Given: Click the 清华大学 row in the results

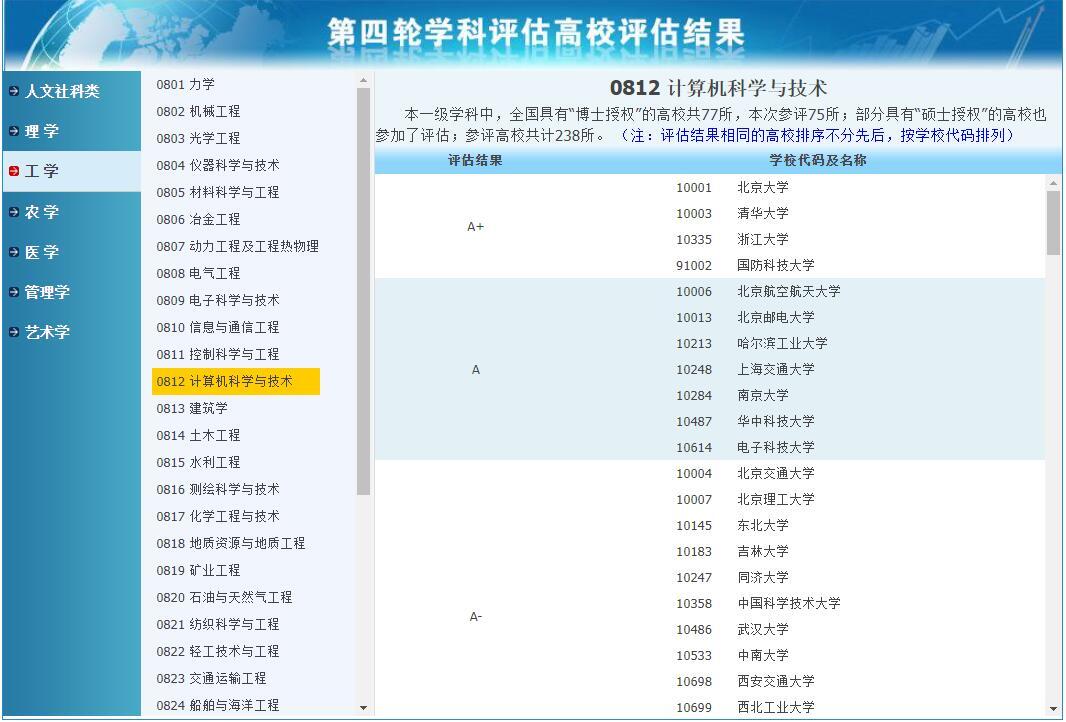Looking at the screenshot, I should coord(762,214).
